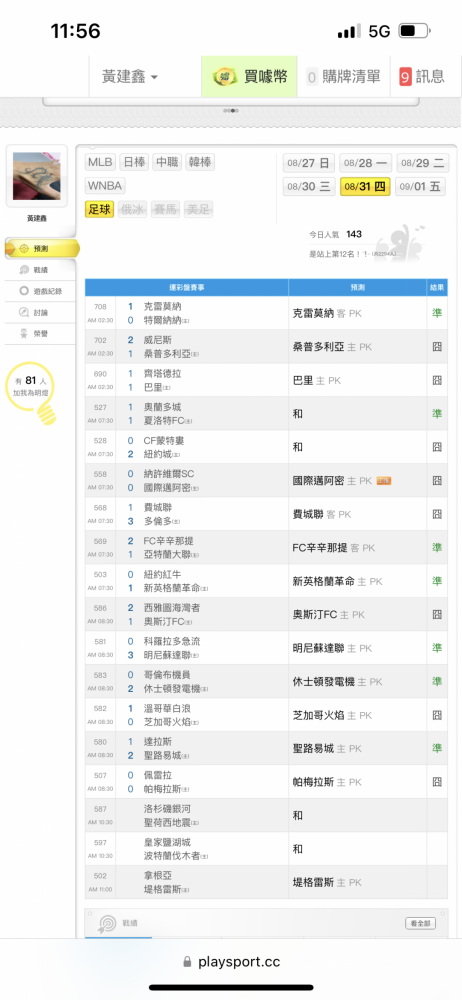Click the 桑普多利亞 主 PK prediction
The width and height of the screenshot is (462, 1000).
(332, 347)
